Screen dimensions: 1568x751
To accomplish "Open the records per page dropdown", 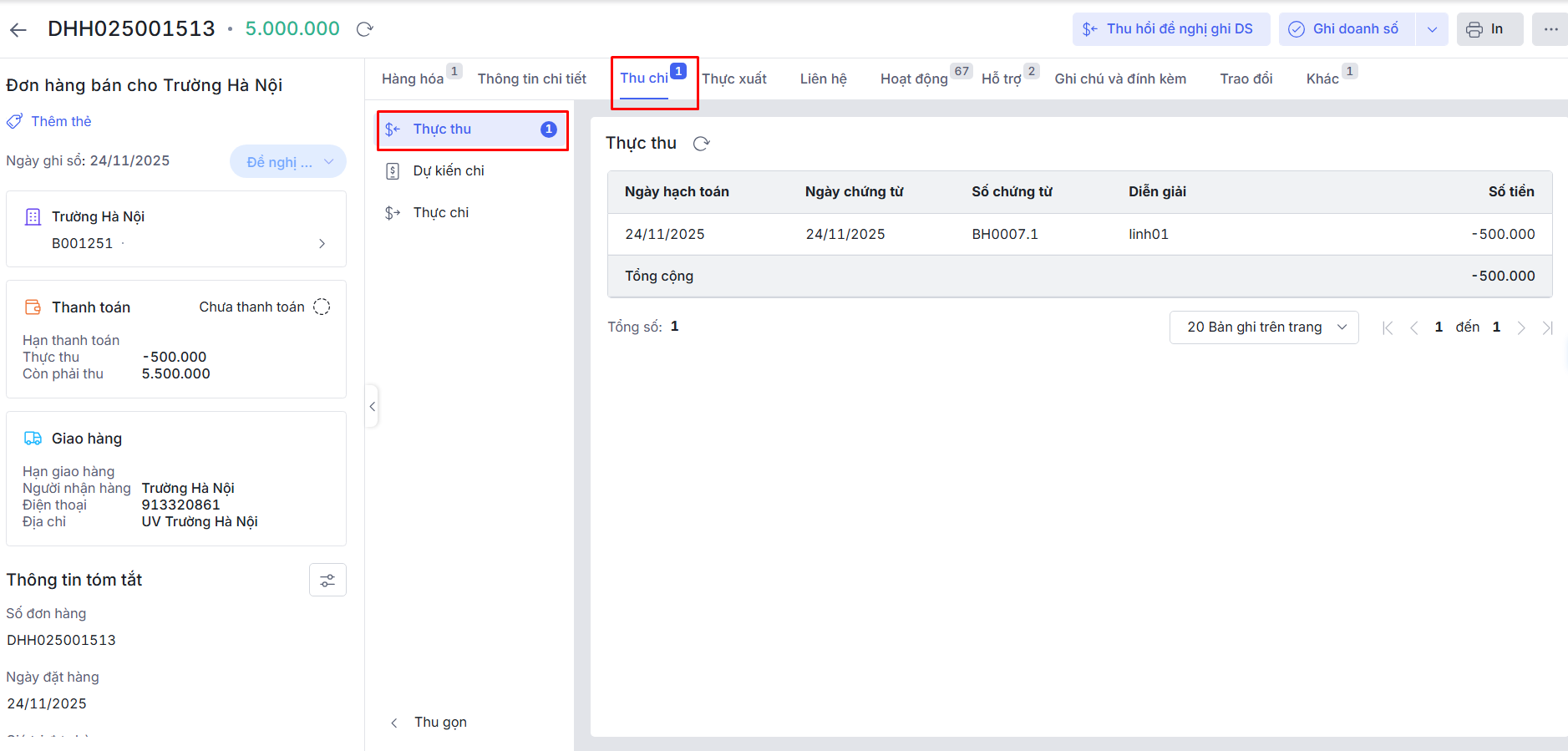I will [x=1263, y=327].
